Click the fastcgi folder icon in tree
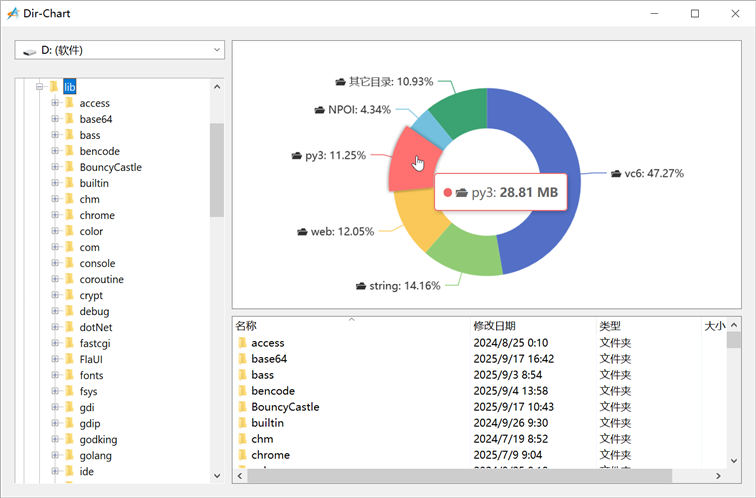The width and height of the screenshot is (756, 498). [69, 343]
